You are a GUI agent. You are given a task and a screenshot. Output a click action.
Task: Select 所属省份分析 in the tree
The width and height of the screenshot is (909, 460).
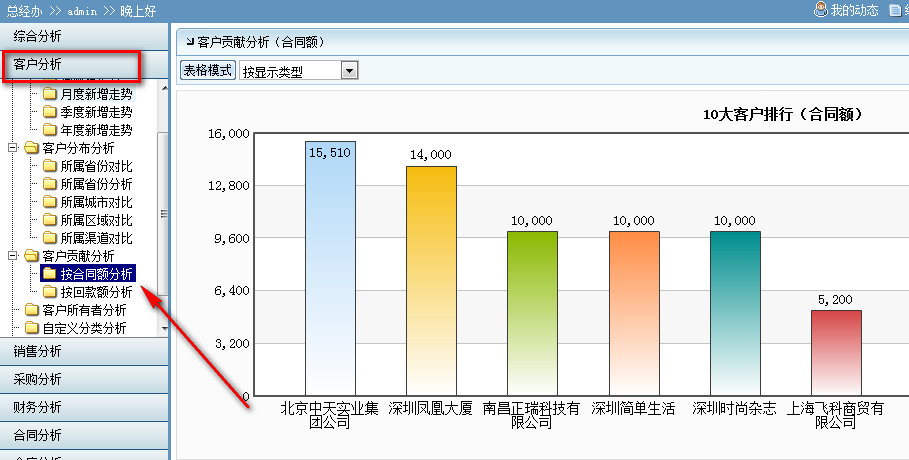pos(96,184)
